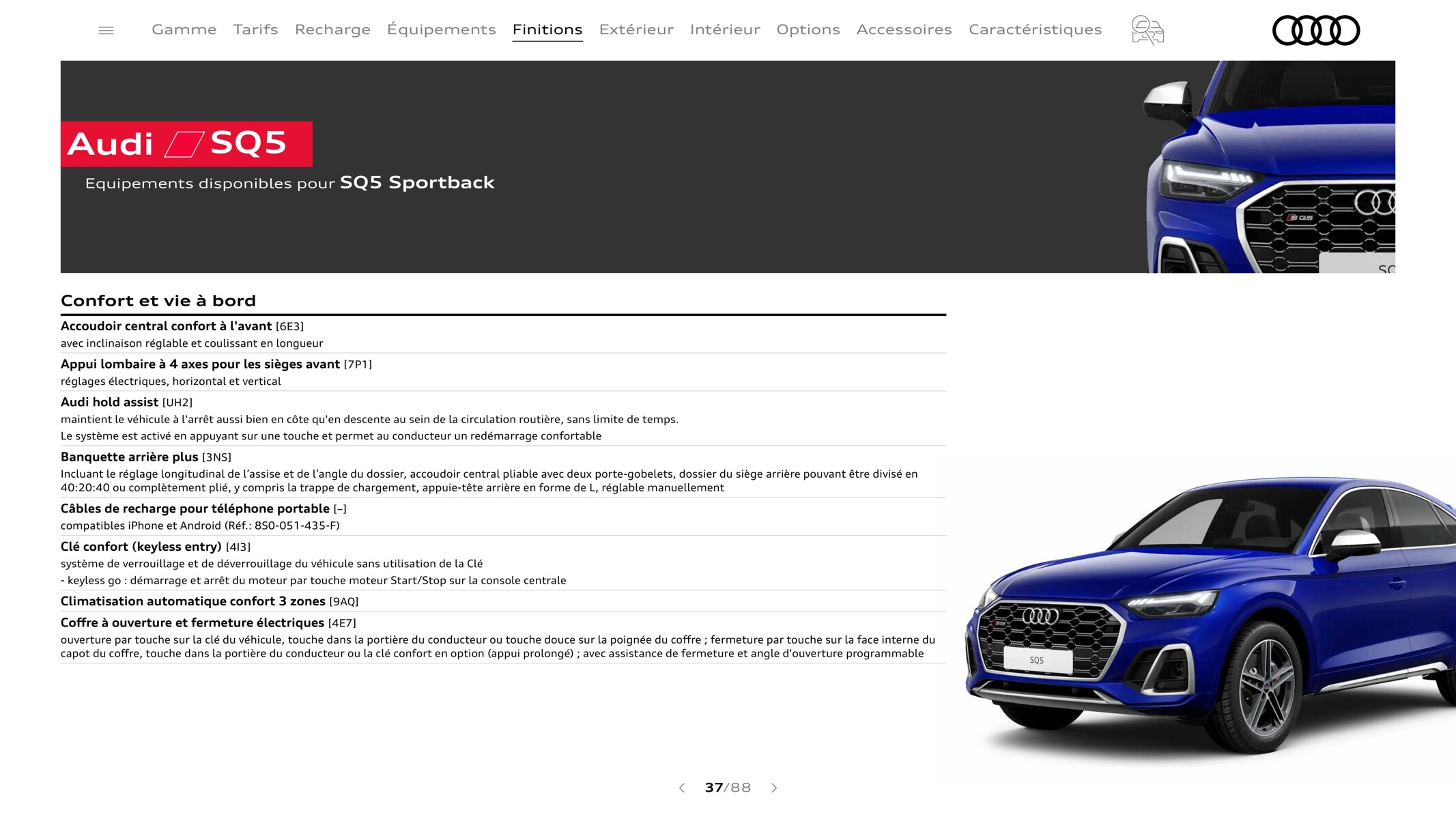The image size is (1456, 819).
Task: Open the Équipements tab
Action: click(x=441, y=29)
